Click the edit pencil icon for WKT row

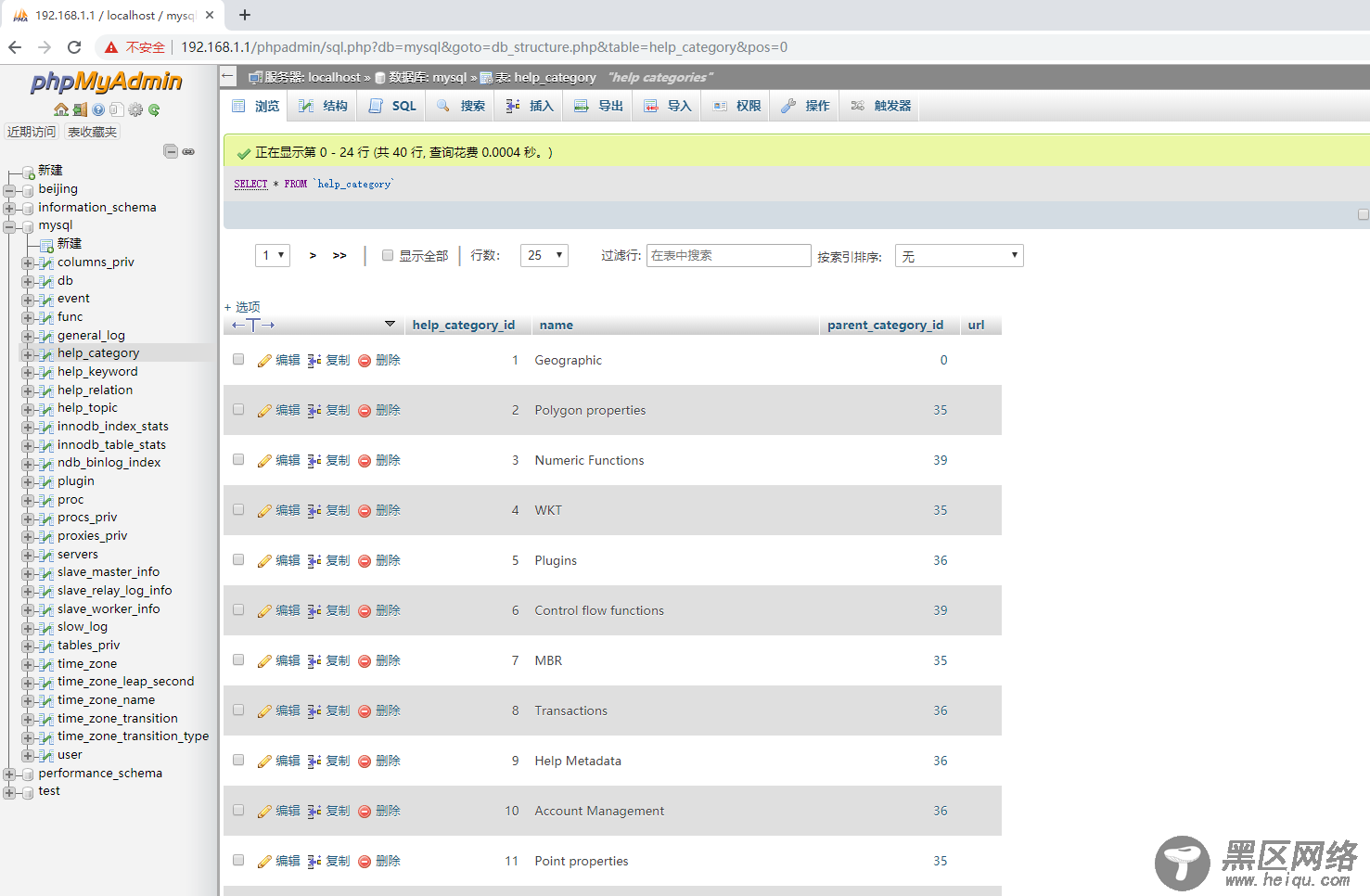264,511
